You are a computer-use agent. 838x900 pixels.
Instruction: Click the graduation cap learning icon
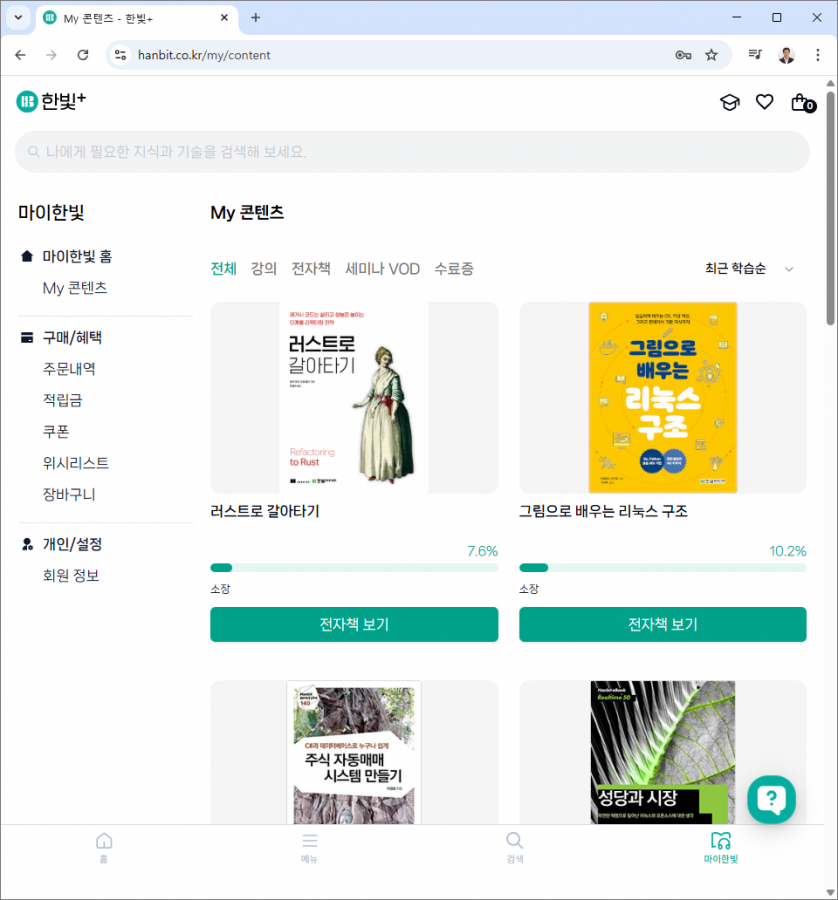pos(730,102)
